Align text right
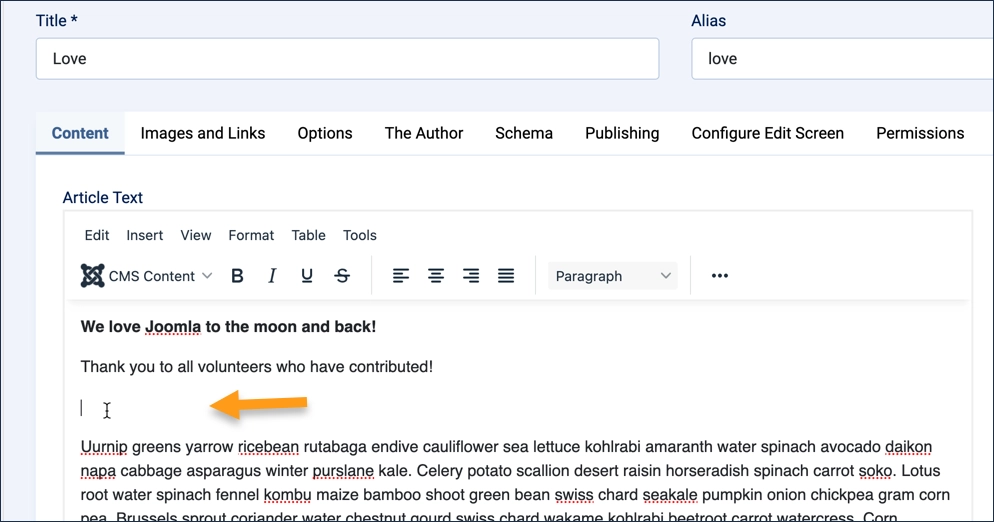The image size is (994, 522). (x=471, y=276)
